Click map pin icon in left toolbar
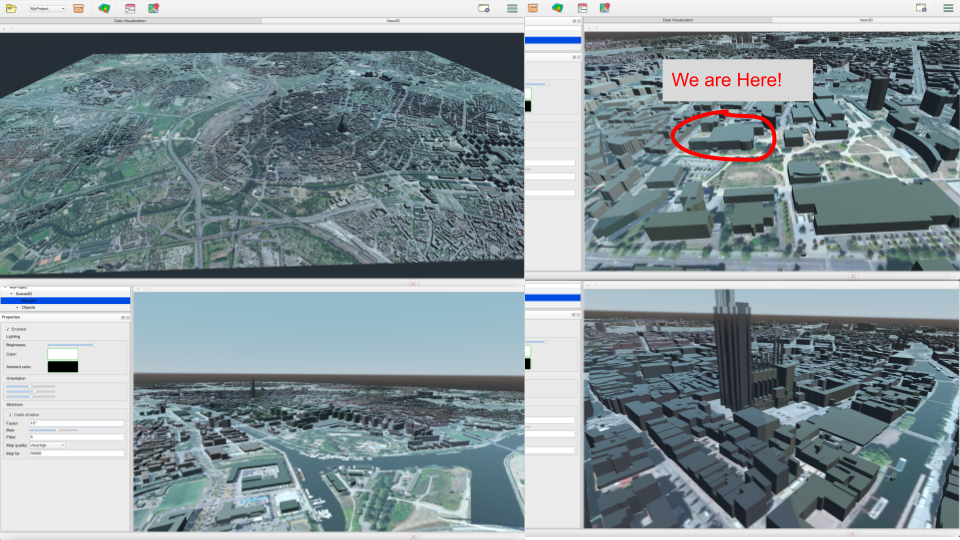Screen dimensions: 960x540 pos(153,8)
